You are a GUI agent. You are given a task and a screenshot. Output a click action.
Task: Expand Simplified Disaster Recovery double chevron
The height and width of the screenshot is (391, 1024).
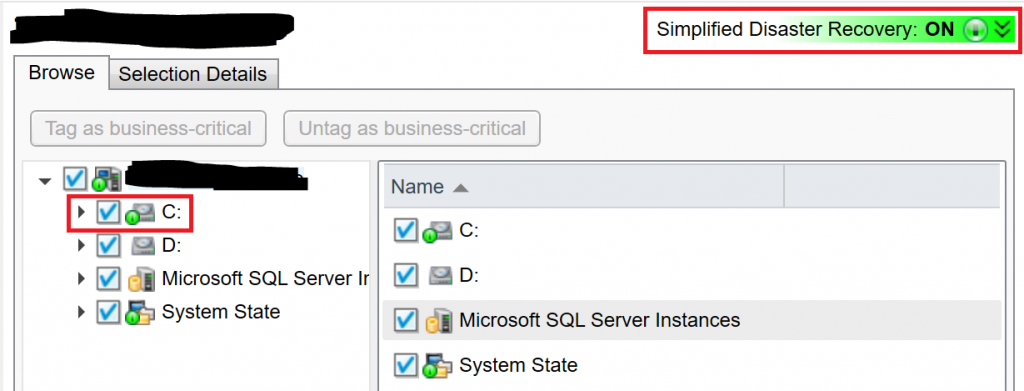pyautogui.click(x=1002, y=29)
